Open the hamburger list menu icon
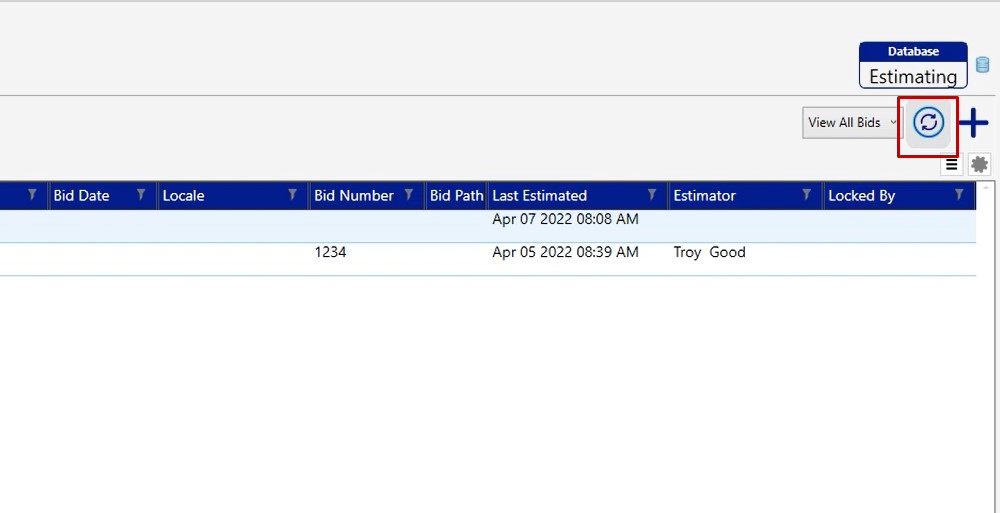1000x513 pixels. (x=951, y=165)
